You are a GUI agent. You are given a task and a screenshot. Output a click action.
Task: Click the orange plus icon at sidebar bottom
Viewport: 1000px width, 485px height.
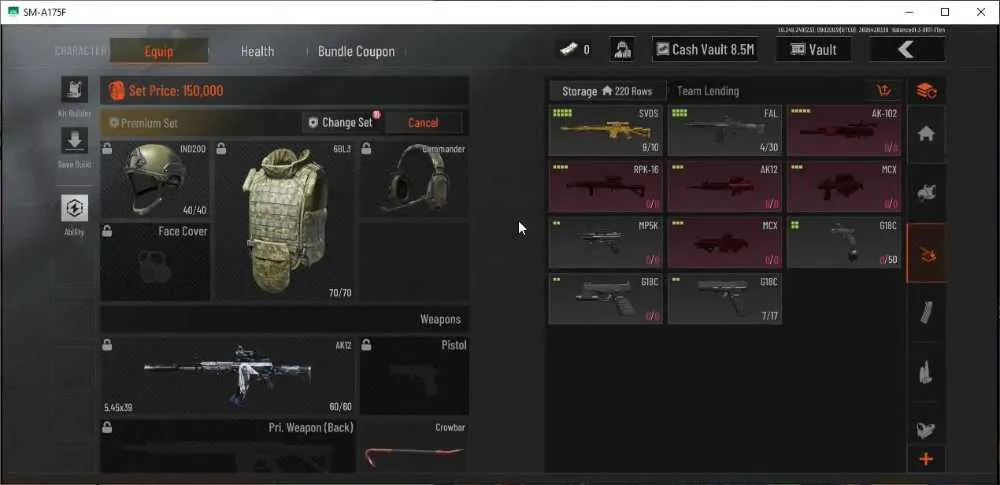(x=926, y=459)
